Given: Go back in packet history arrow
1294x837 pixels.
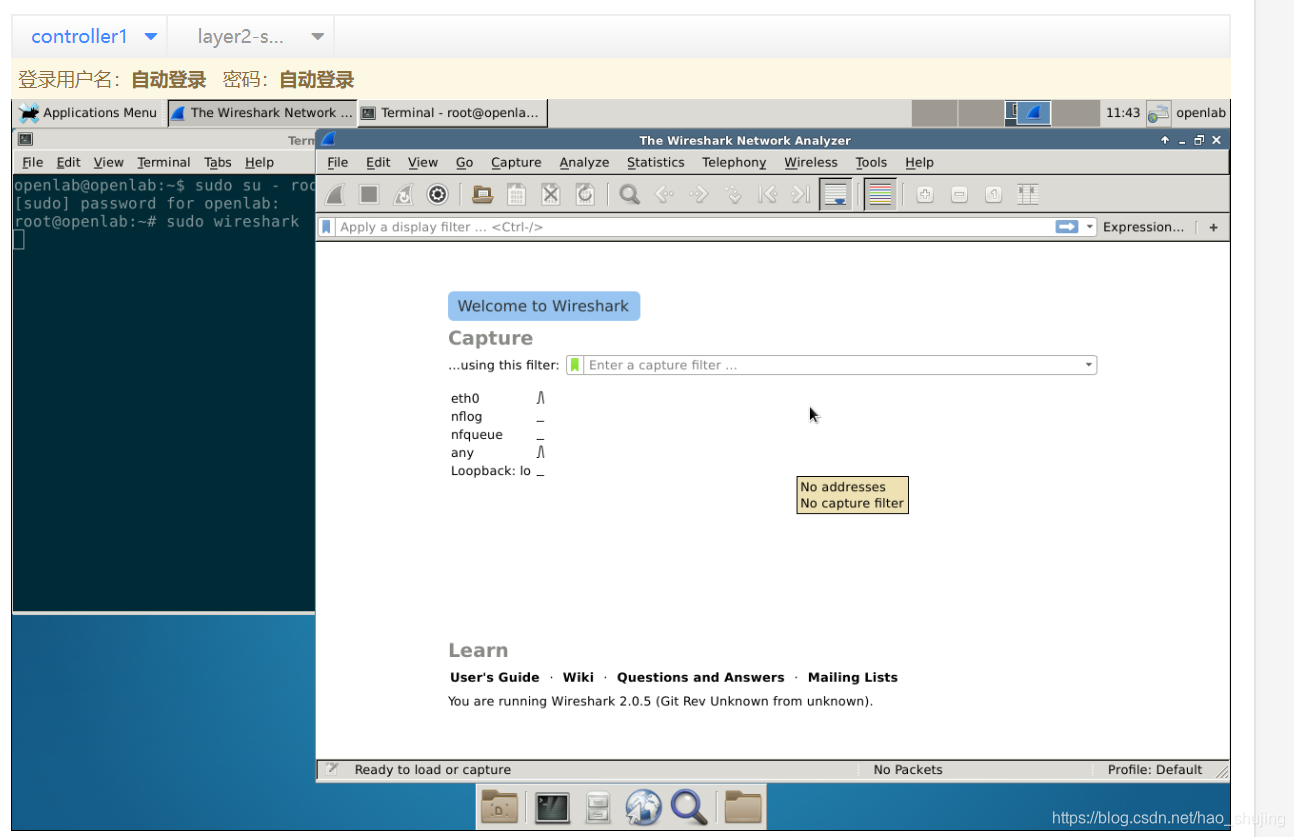Looking at the screenshot, I should point(664,194).
